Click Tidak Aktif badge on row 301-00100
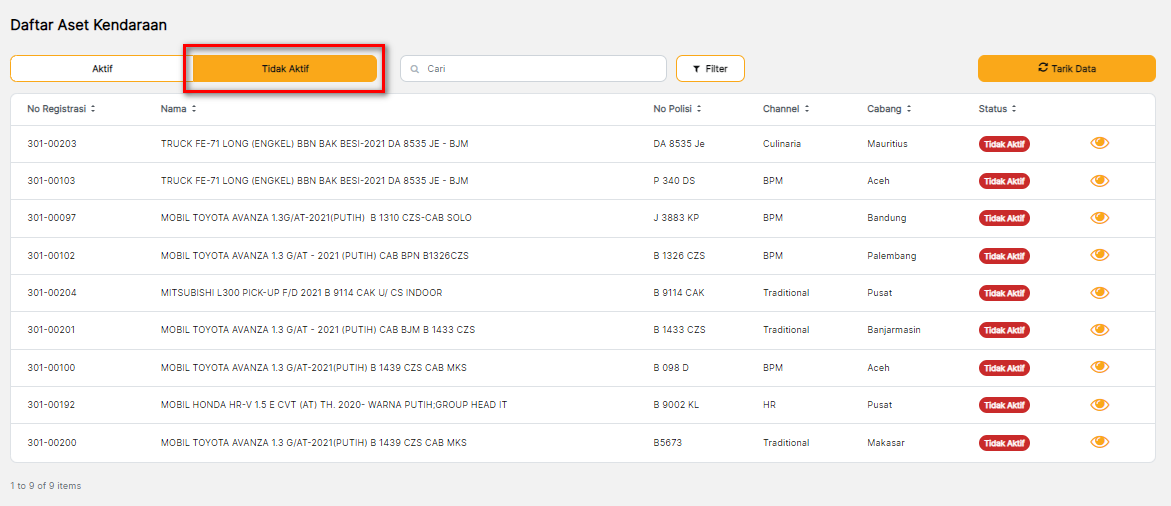This screenshot has width=1171, height=506. tap(1004, 368)
